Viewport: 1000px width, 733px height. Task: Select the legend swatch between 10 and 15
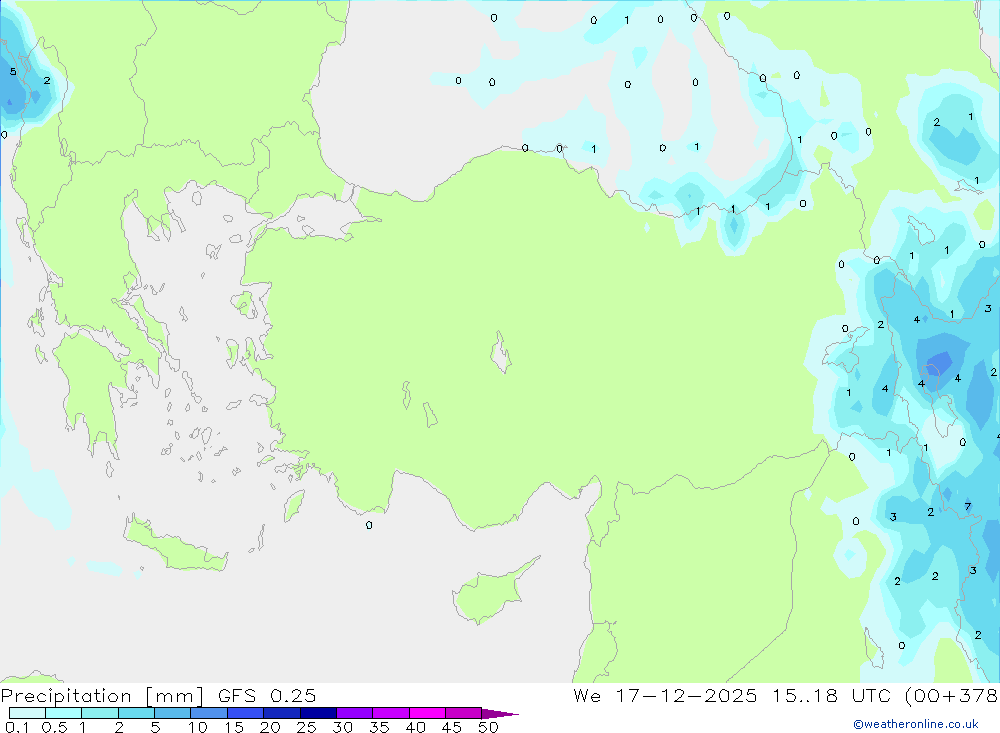click(209, 713)
